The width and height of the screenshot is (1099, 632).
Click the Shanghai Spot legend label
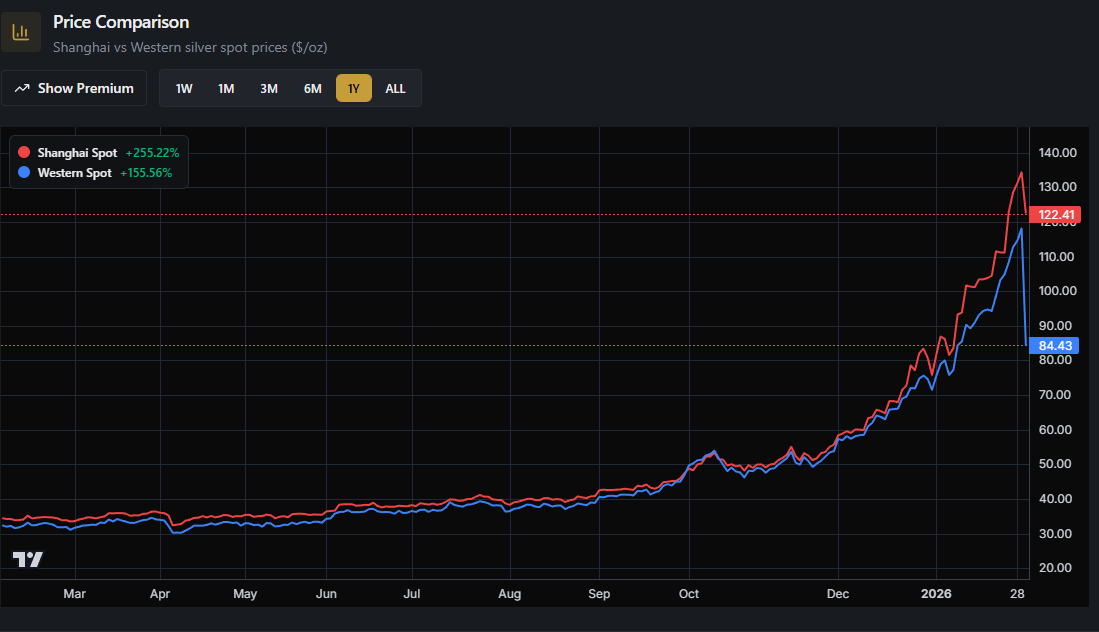pos(77,153)
